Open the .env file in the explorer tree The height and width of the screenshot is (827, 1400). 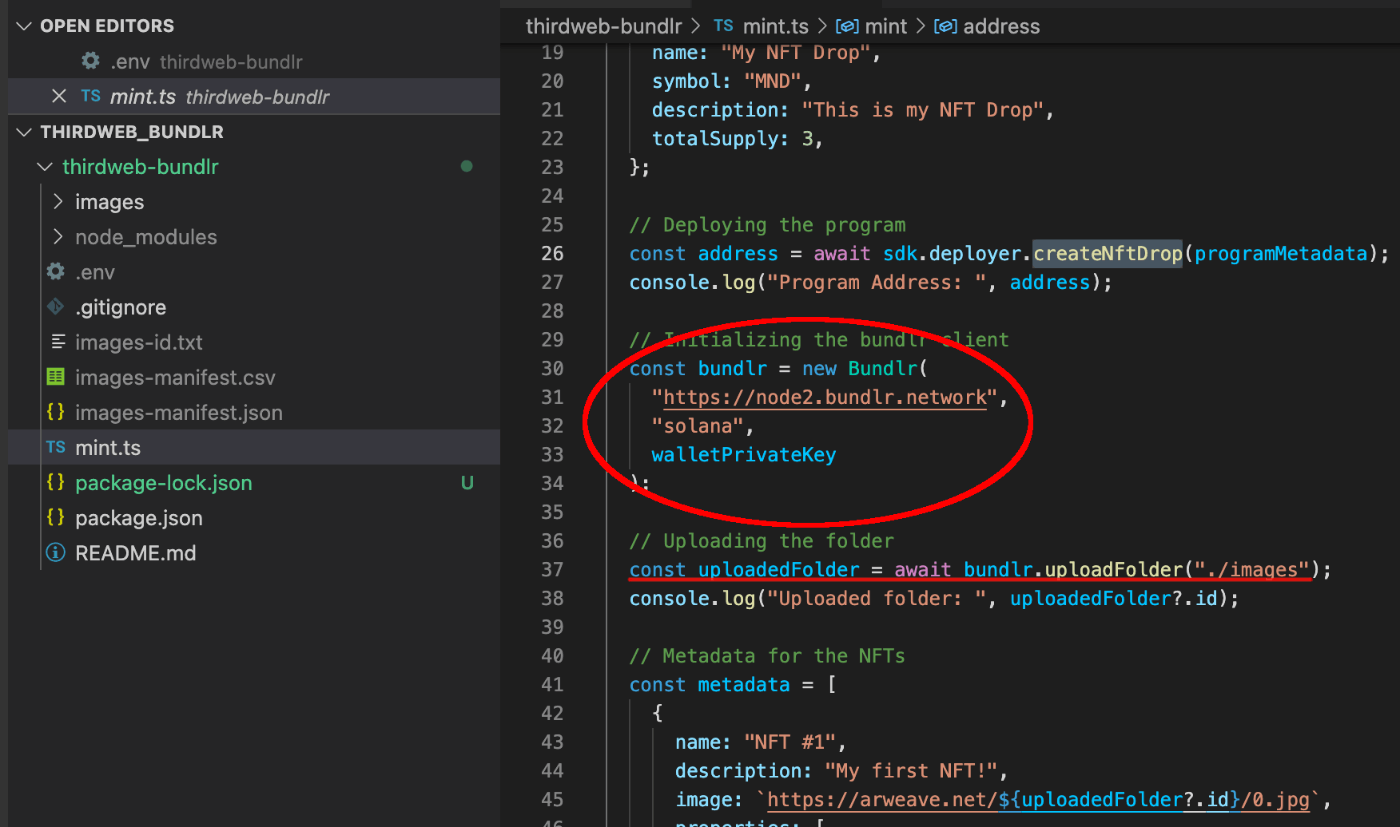tap(95, 272)
